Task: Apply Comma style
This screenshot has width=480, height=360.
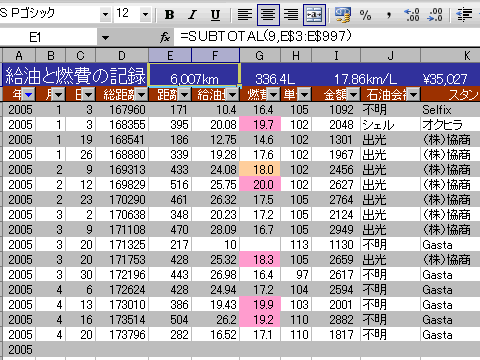Action: click(x=389, y=15)
